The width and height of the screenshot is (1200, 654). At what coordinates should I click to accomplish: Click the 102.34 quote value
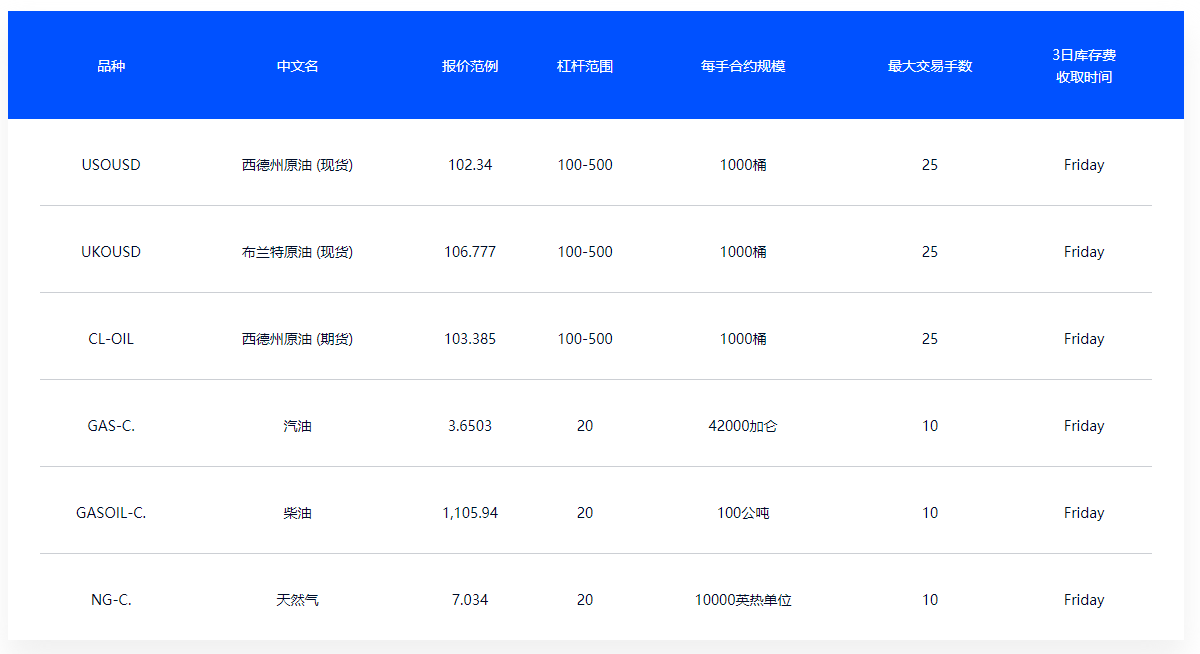point(470,165)
